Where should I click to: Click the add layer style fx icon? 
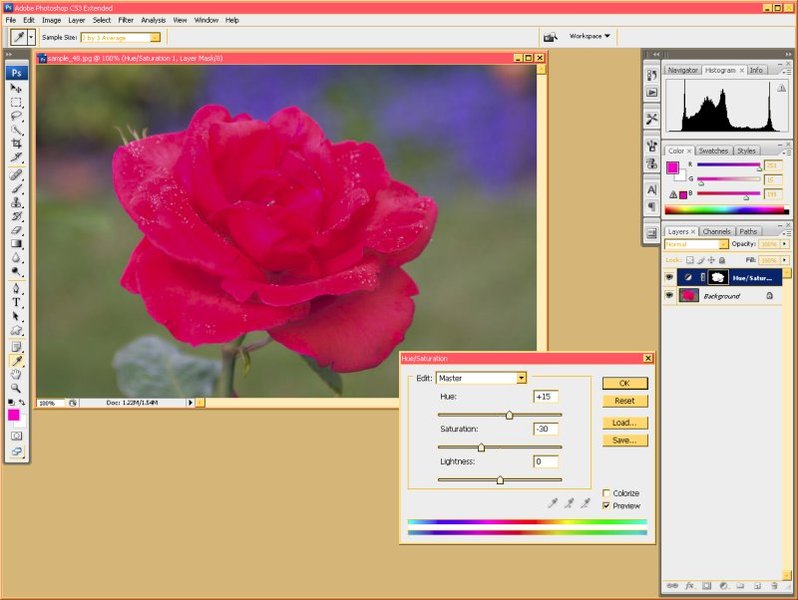click(x=690, y=586)
